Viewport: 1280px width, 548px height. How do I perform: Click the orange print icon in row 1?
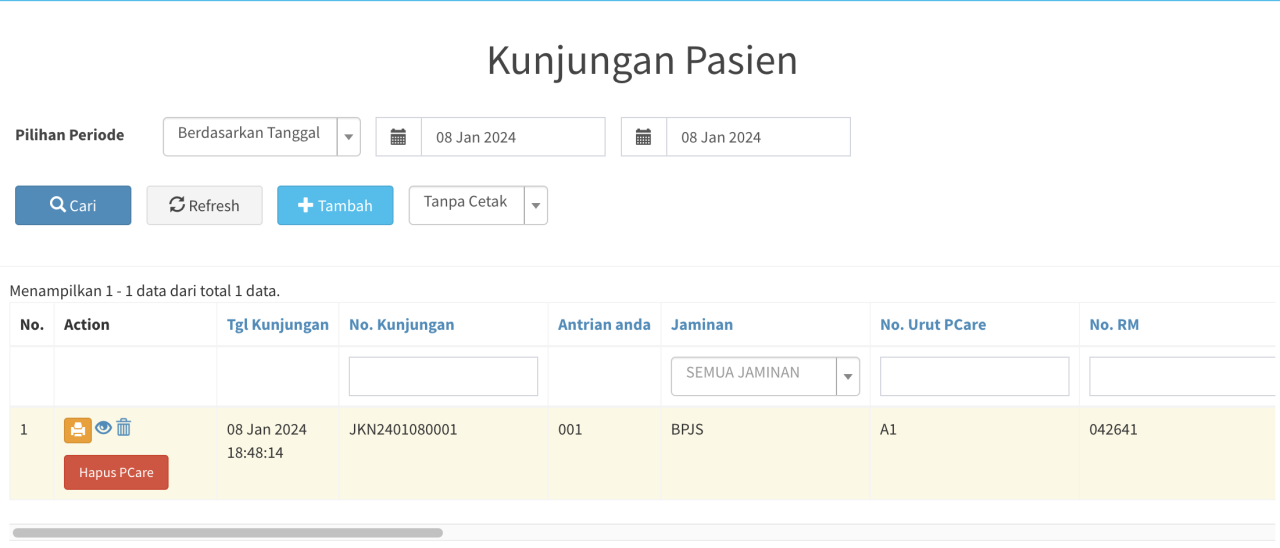[78, 430]
